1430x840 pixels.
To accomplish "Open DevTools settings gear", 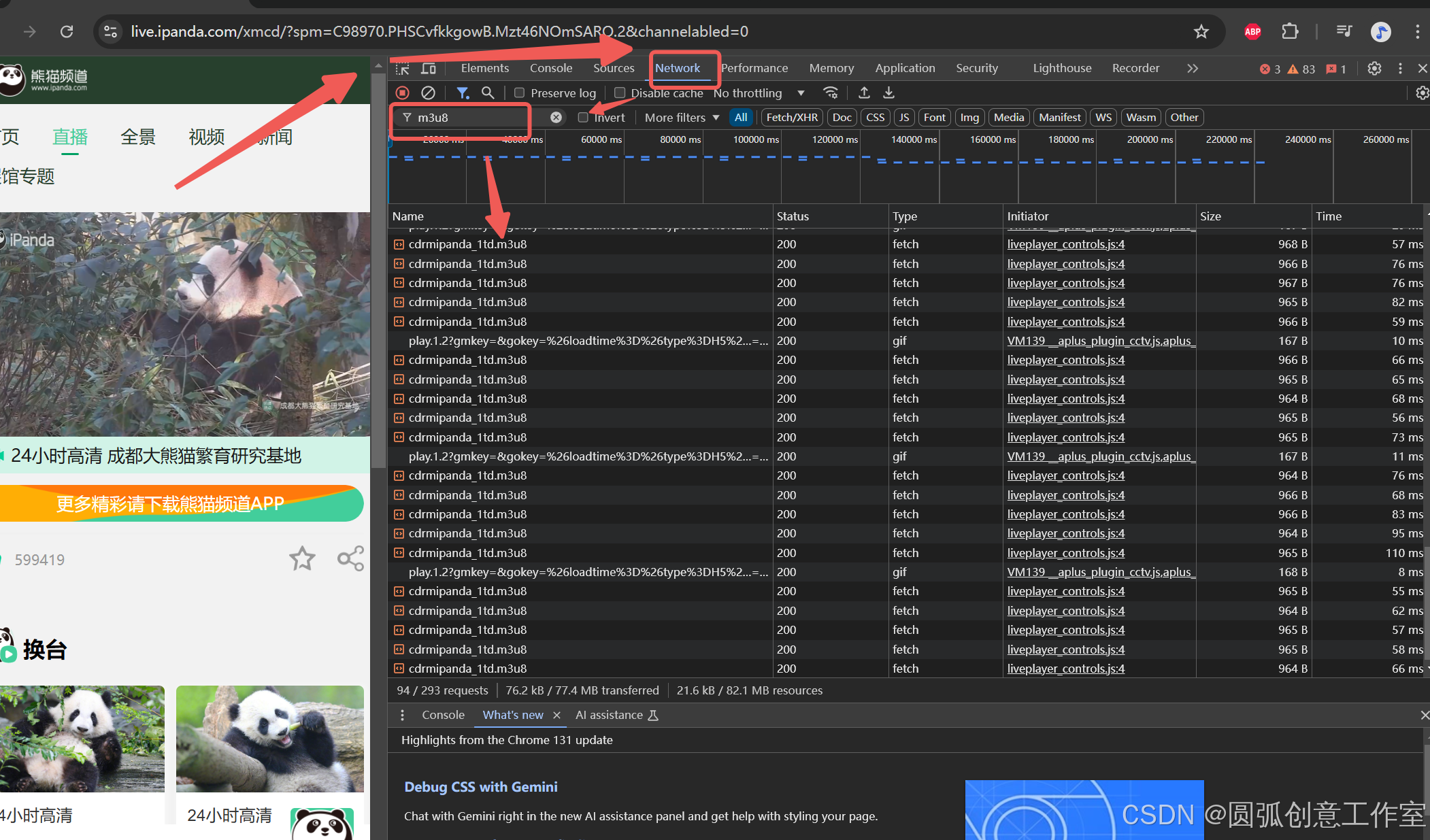I will pos(1374,69).
